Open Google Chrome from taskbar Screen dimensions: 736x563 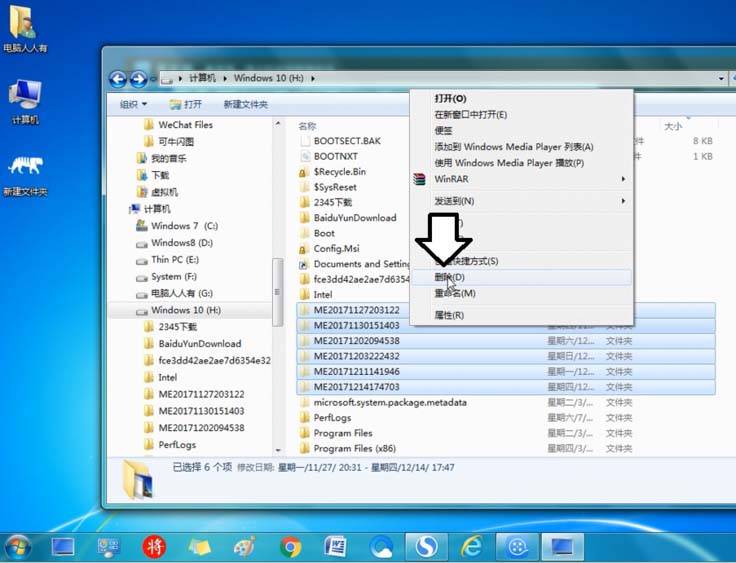pyautogui.click(x=290, y=548)
